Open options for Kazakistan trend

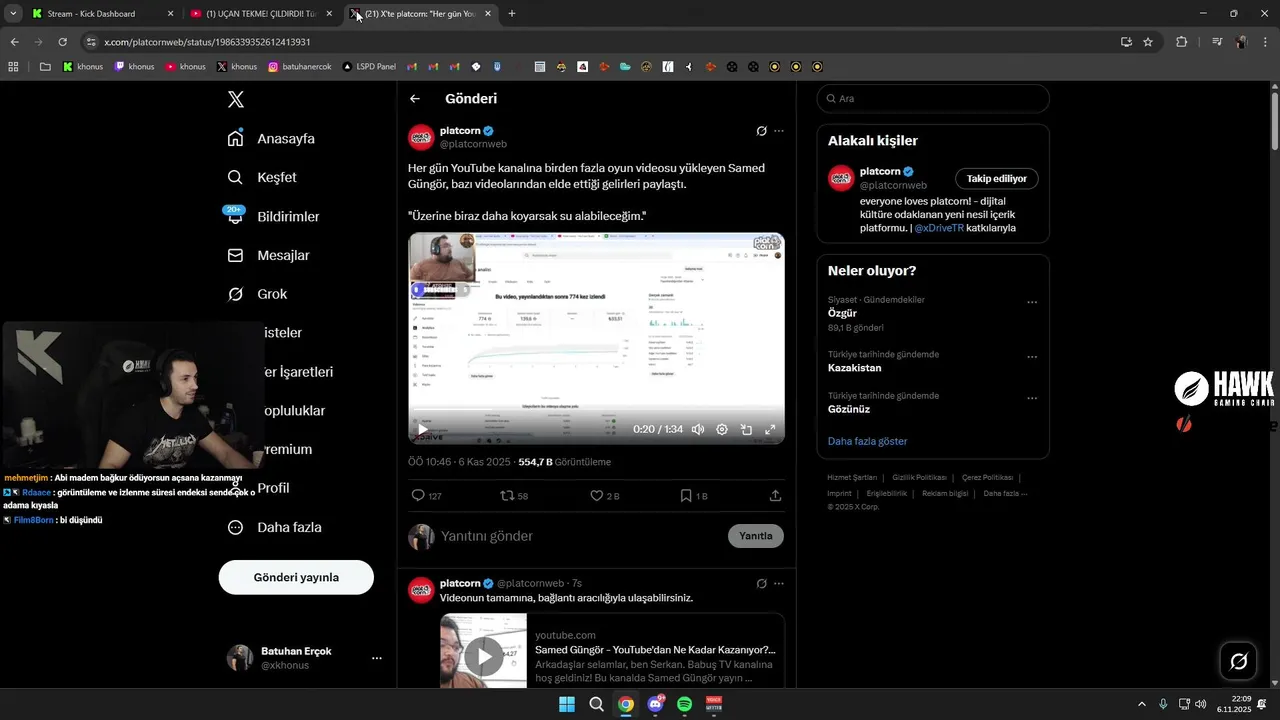(x=1032, y=357)
